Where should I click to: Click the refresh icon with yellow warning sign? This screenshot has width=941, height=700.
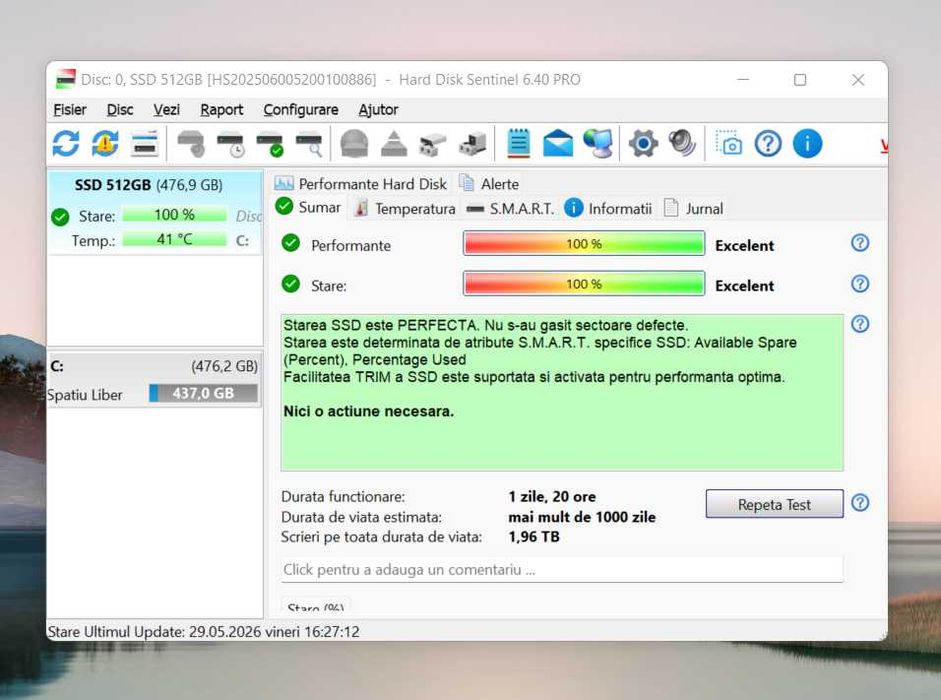point(105,143)
